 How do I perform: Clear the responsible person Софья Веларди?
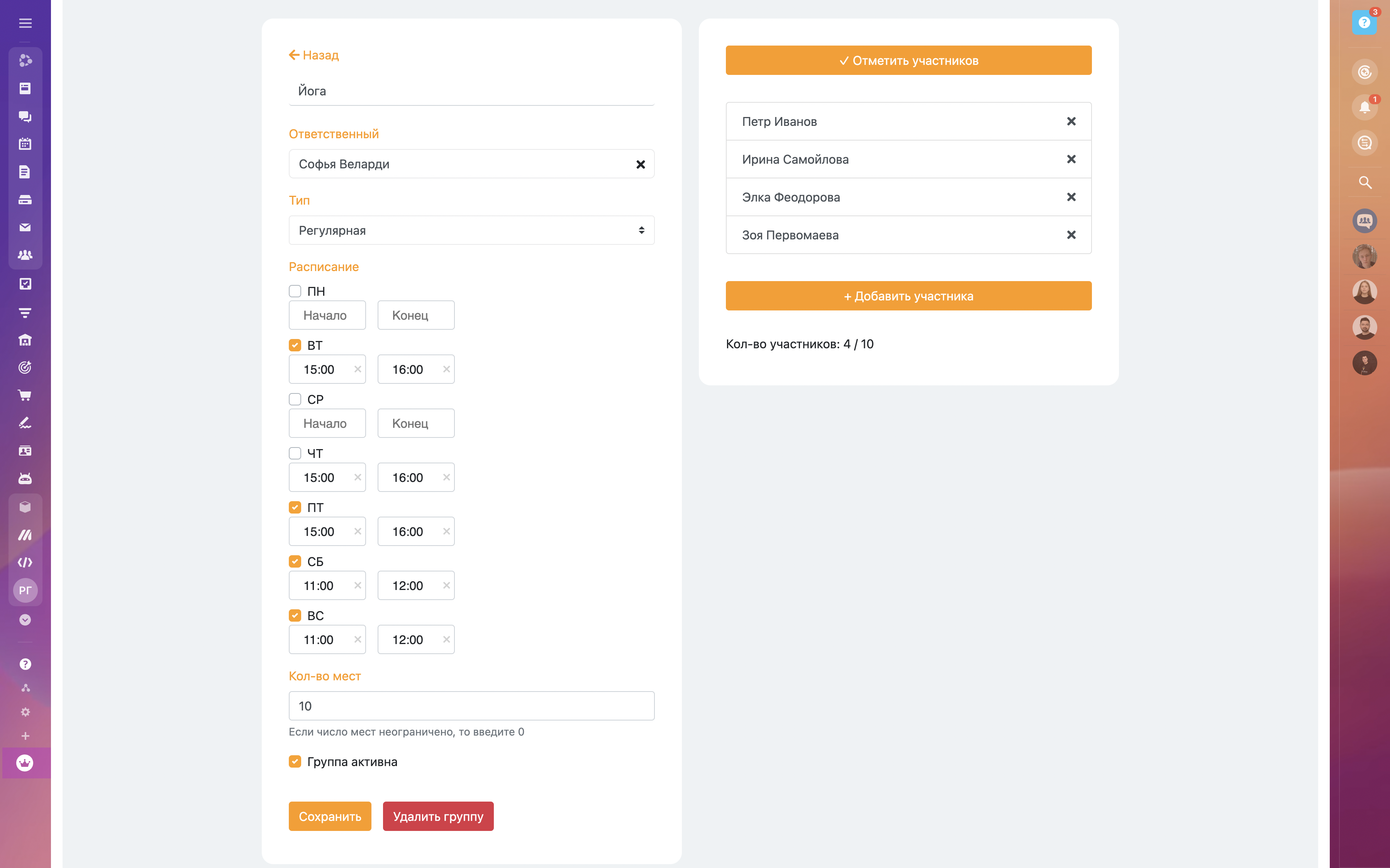tap(641, 165)
